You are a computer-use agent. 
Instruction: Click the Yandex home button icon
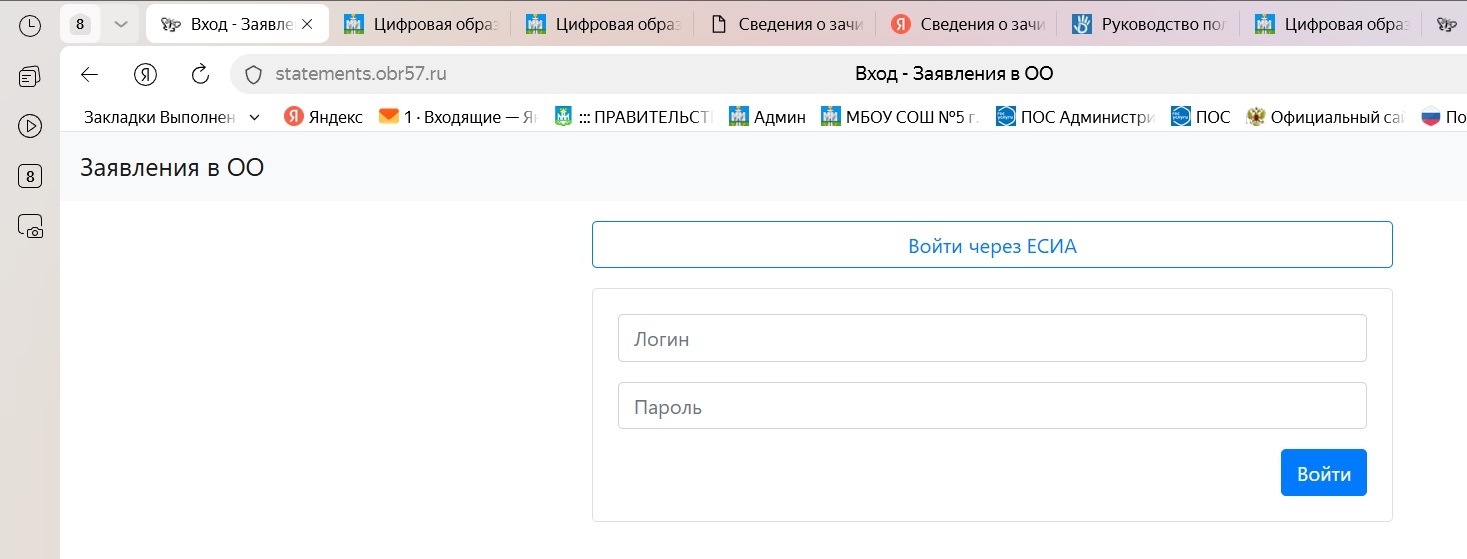[145, 74]
